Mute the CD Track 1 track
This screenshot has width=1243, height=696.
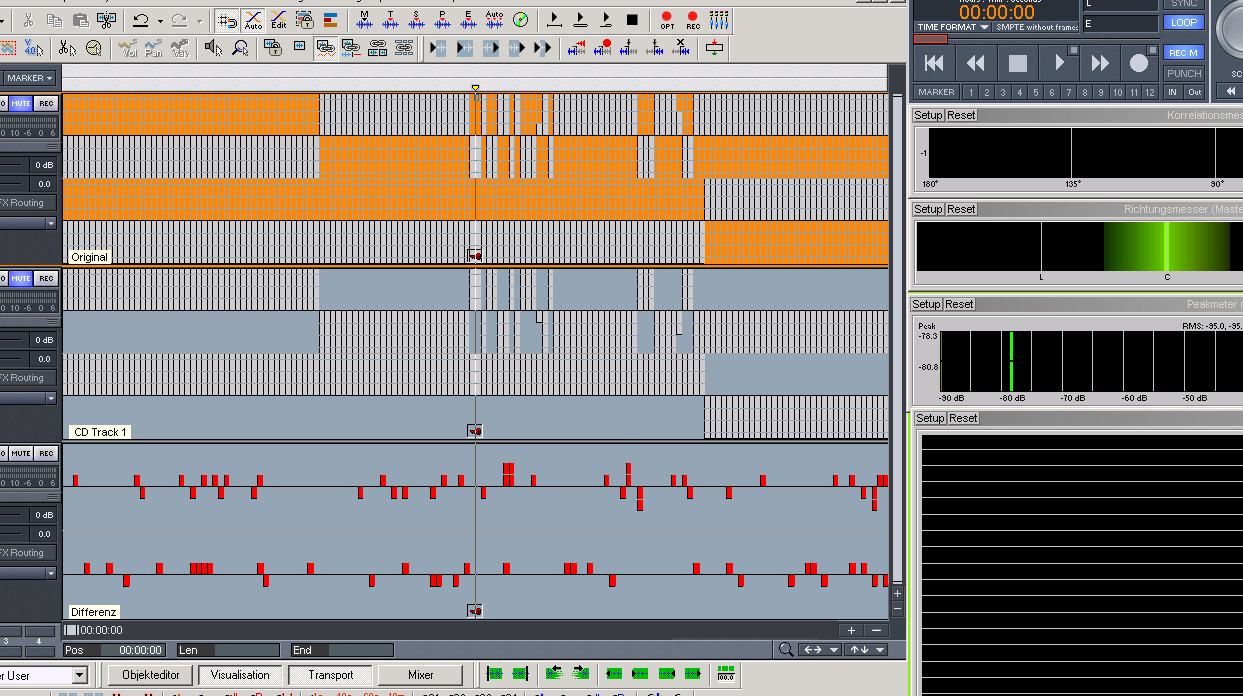tap(21, 279)
